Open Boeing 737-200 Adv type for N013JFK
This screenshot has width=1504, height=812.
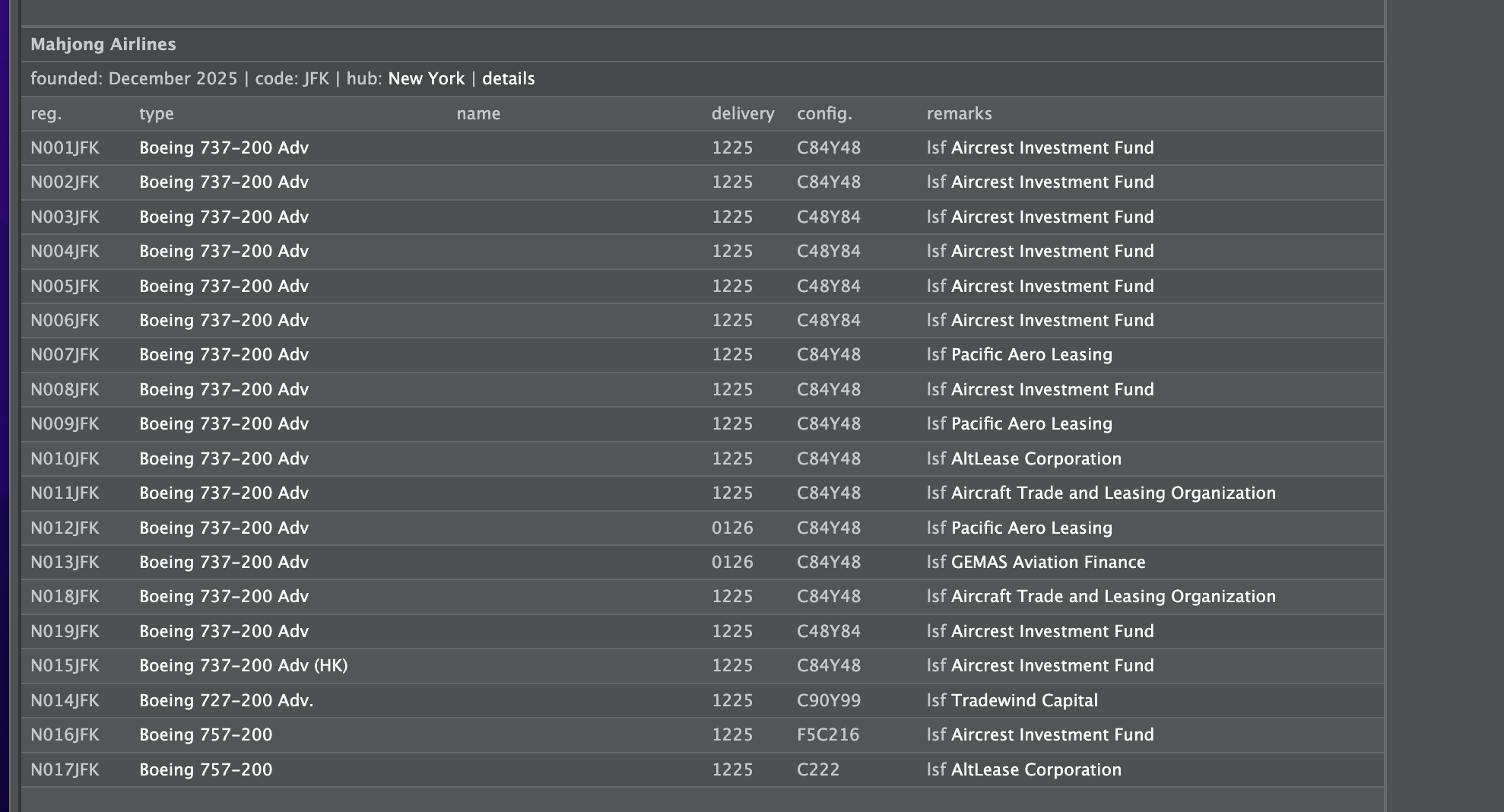coord(224,563)
